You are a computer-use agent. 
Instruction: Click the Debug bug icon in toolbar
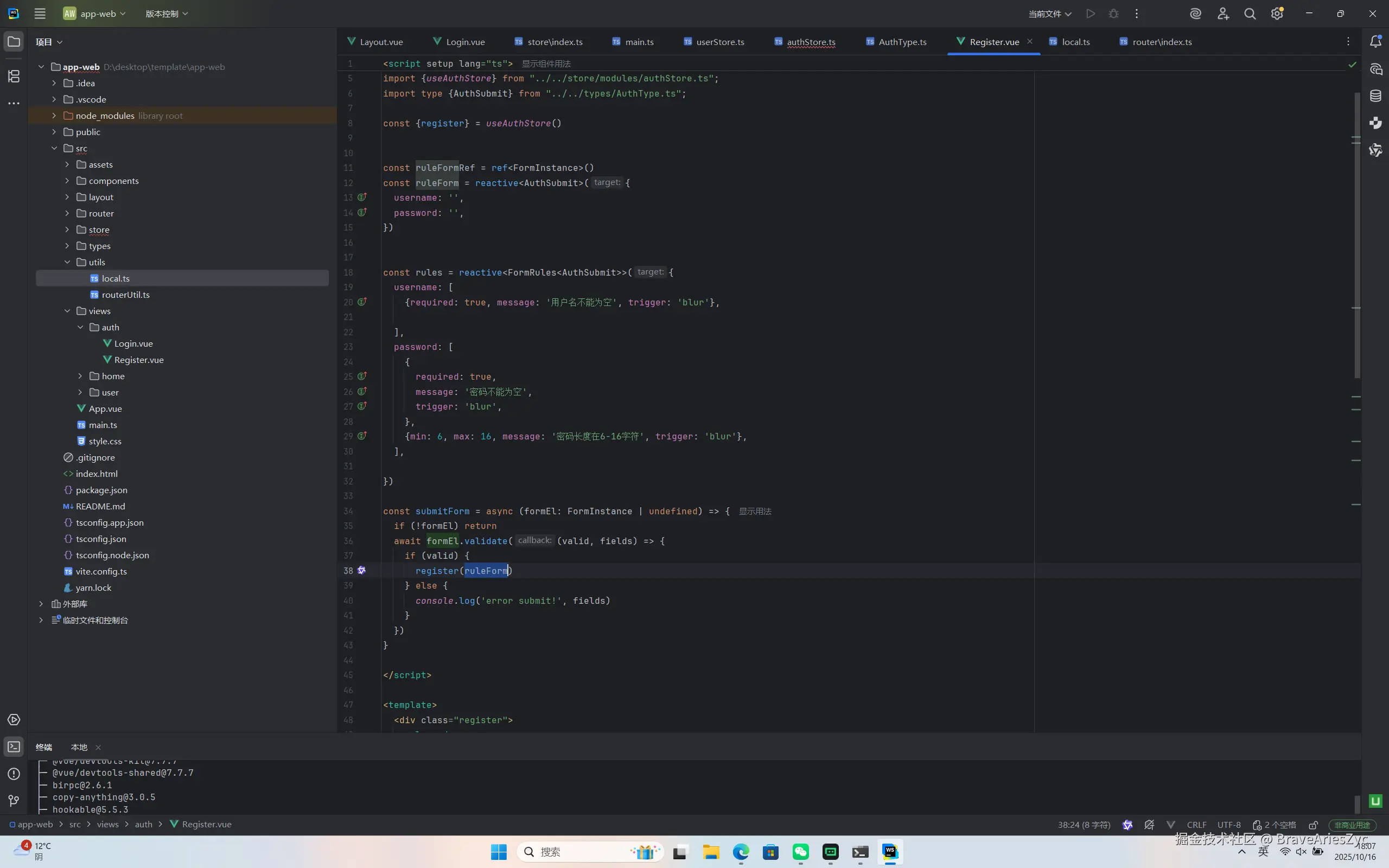tap(1113, 14)
